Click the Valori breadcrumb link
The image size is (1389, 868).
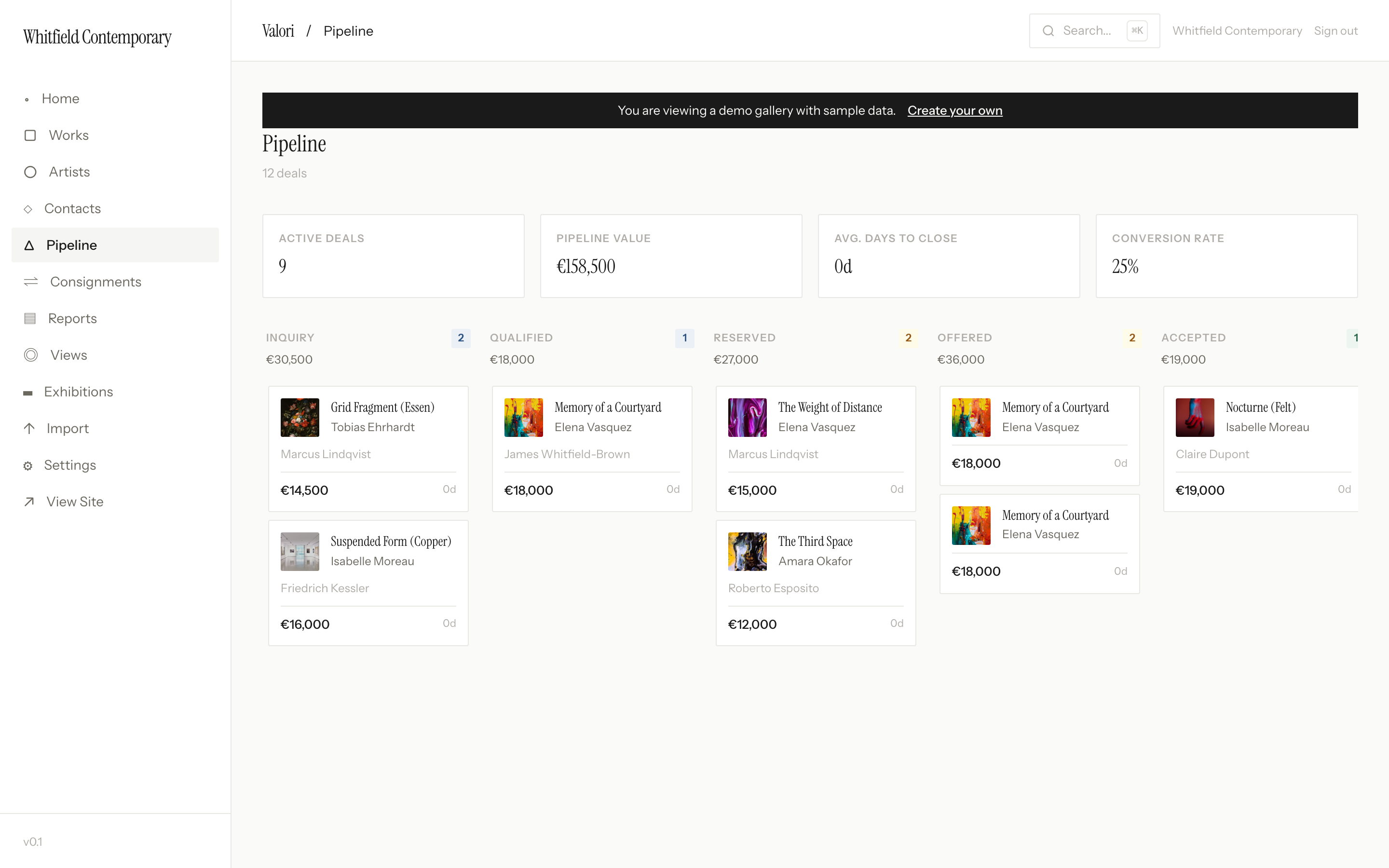(278, 31)
